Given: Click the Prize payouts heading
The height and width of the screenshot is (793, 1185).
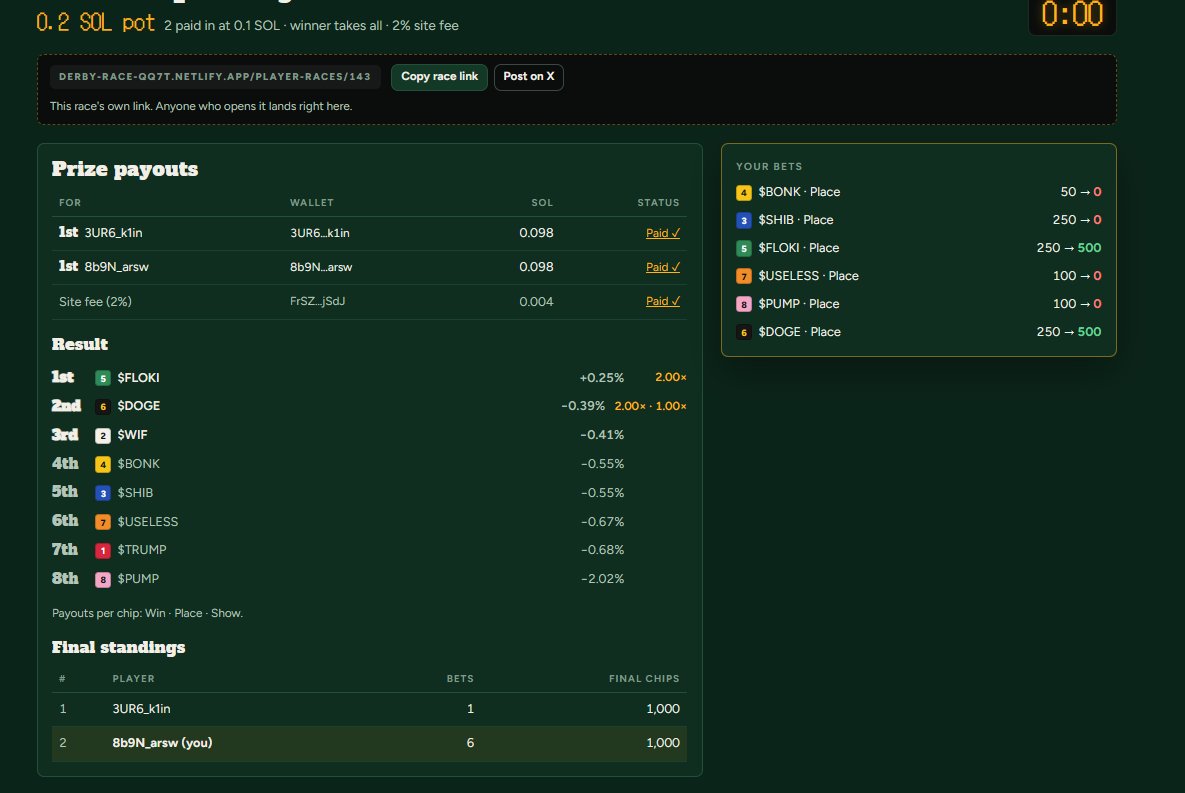Looking at the screenshot, I should point(125,169).
